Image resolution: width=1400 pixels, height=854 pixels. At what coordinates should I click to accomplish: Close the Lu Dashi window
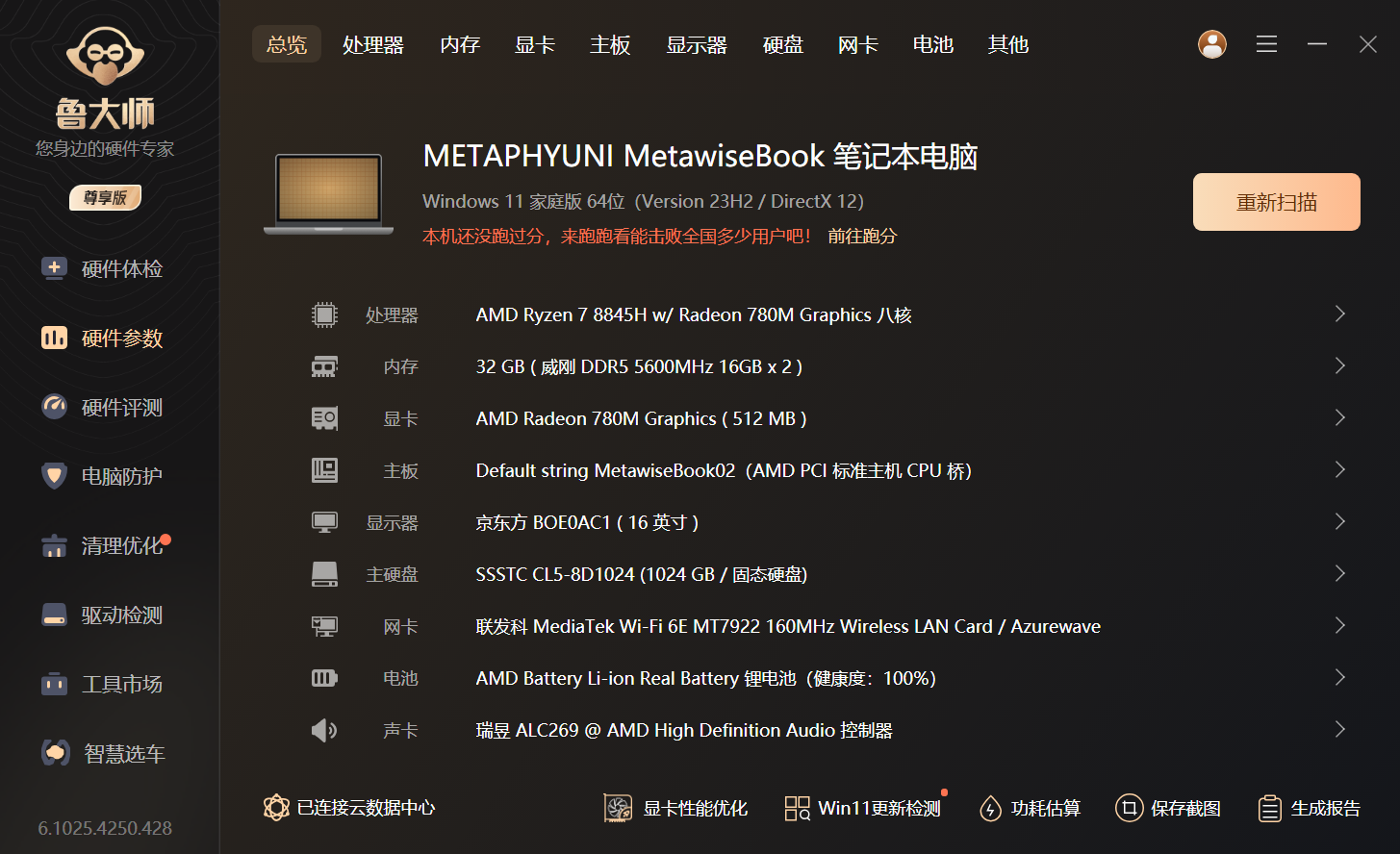[x=1368, y=44]
